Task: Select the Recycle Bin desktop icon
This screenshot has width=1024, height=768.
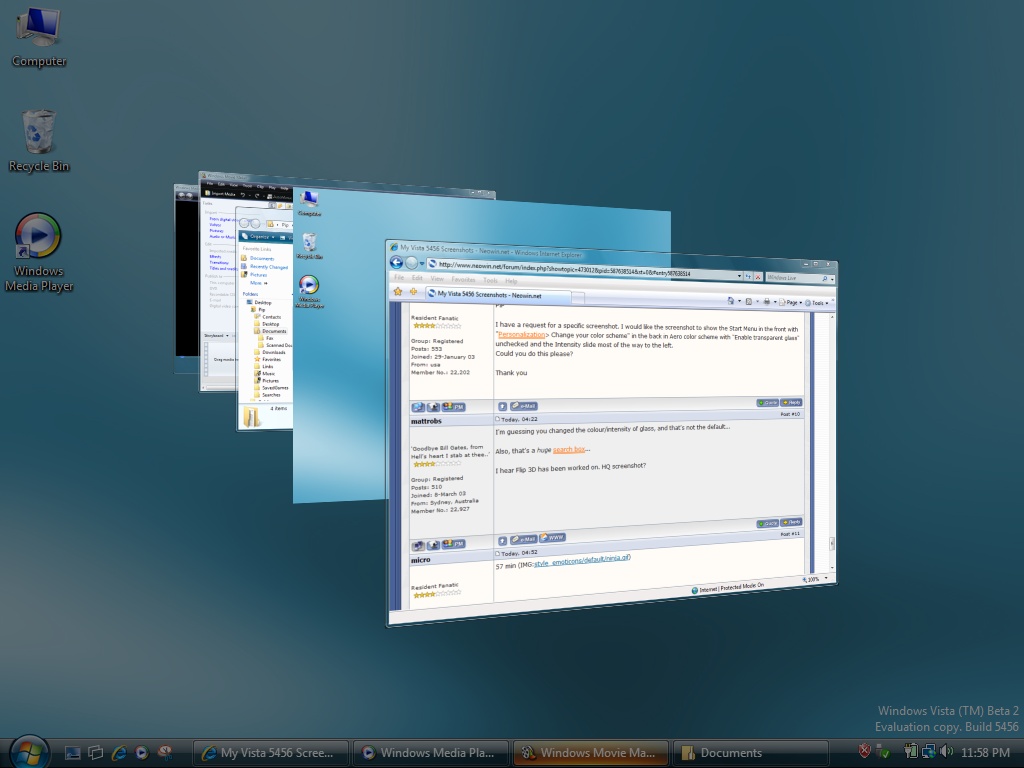Action: (39, 141)
